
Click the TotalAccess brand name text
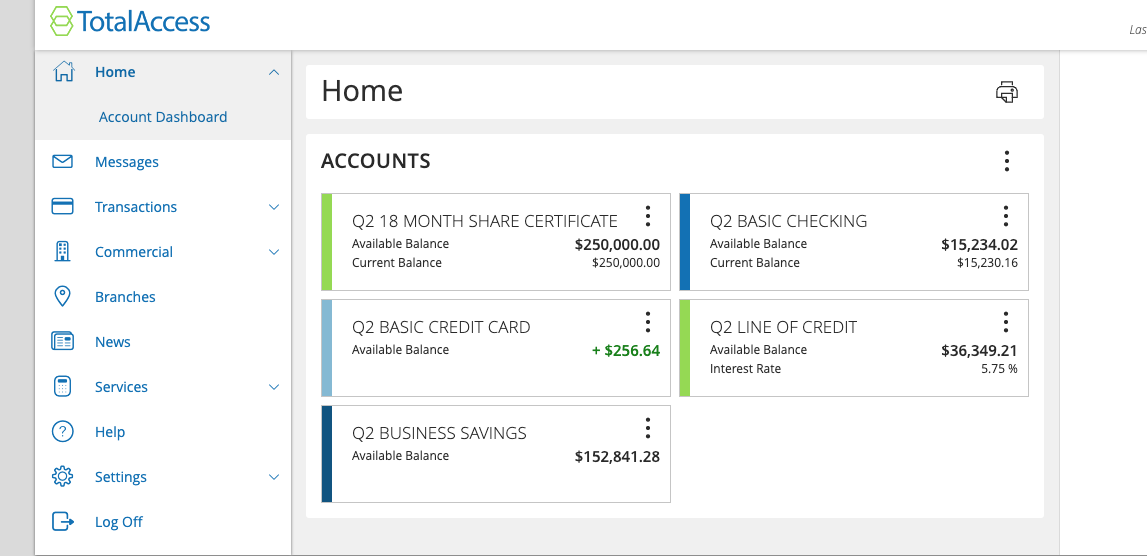point(144,21)
